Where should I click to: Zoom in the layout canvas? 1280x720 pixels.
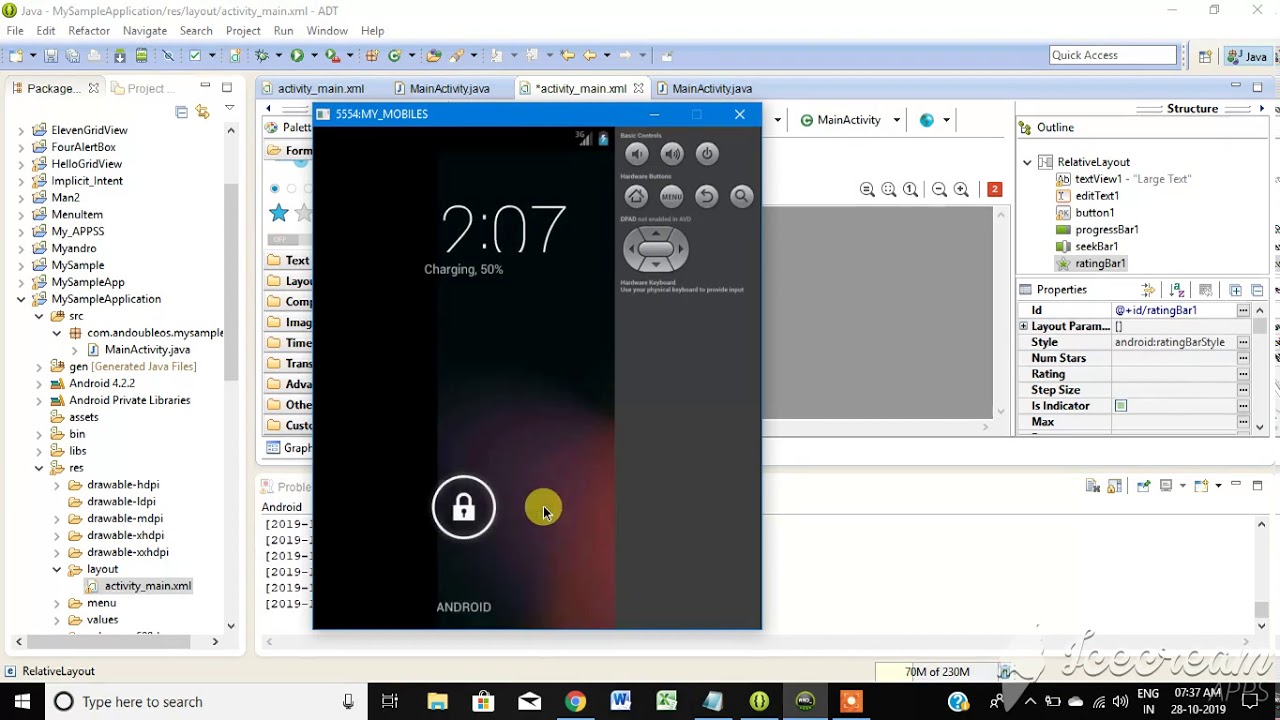tap(961, 189)
